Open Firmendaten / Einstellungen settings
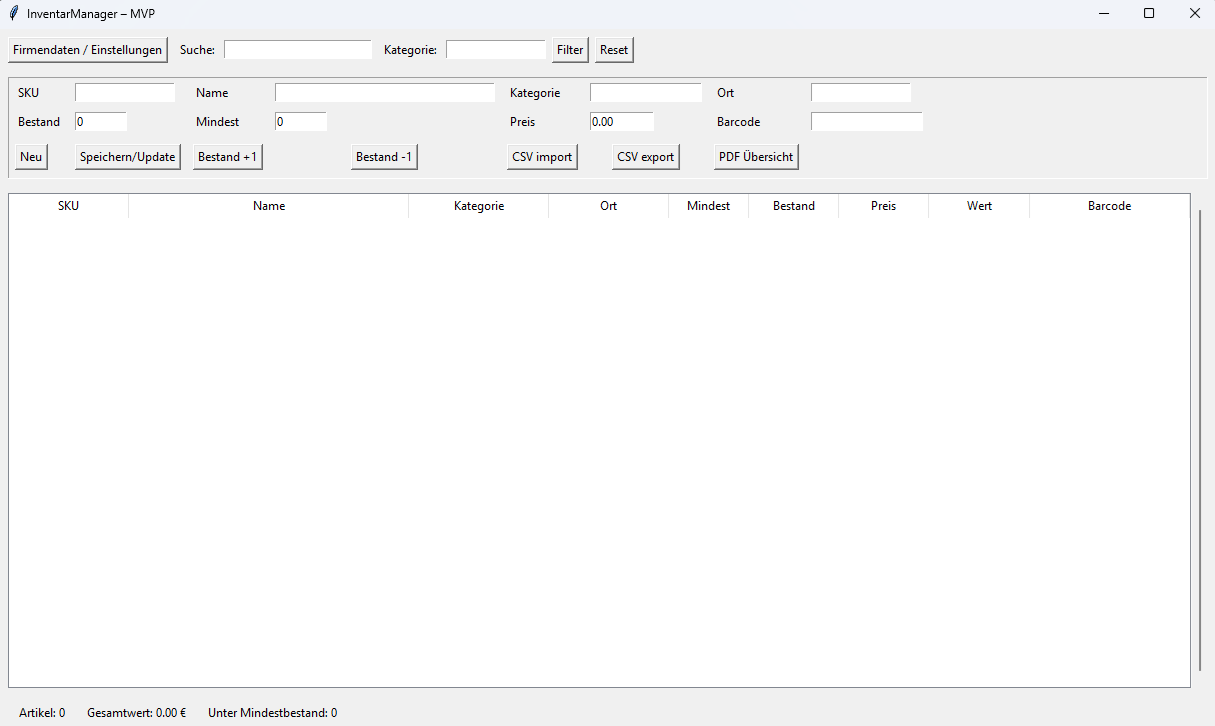Image resolution: width=1215 pixels, height=726 pixels. click(x=87, y=50)
